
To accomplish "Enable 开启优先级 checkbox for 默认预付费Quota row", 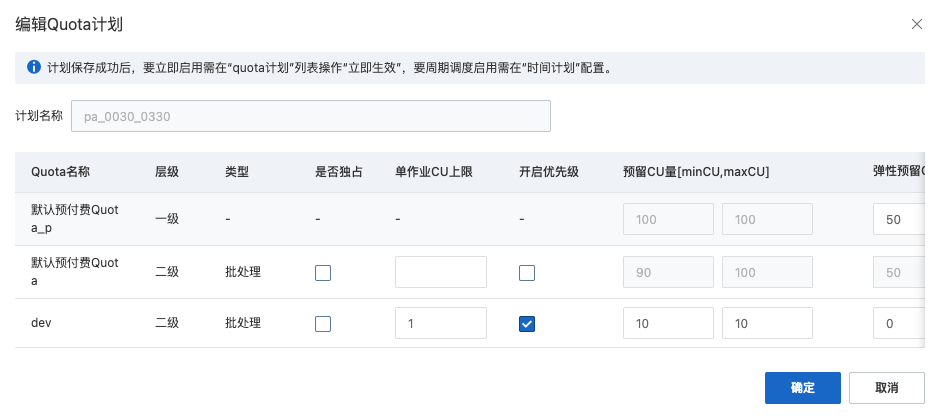I will point(527,272).
